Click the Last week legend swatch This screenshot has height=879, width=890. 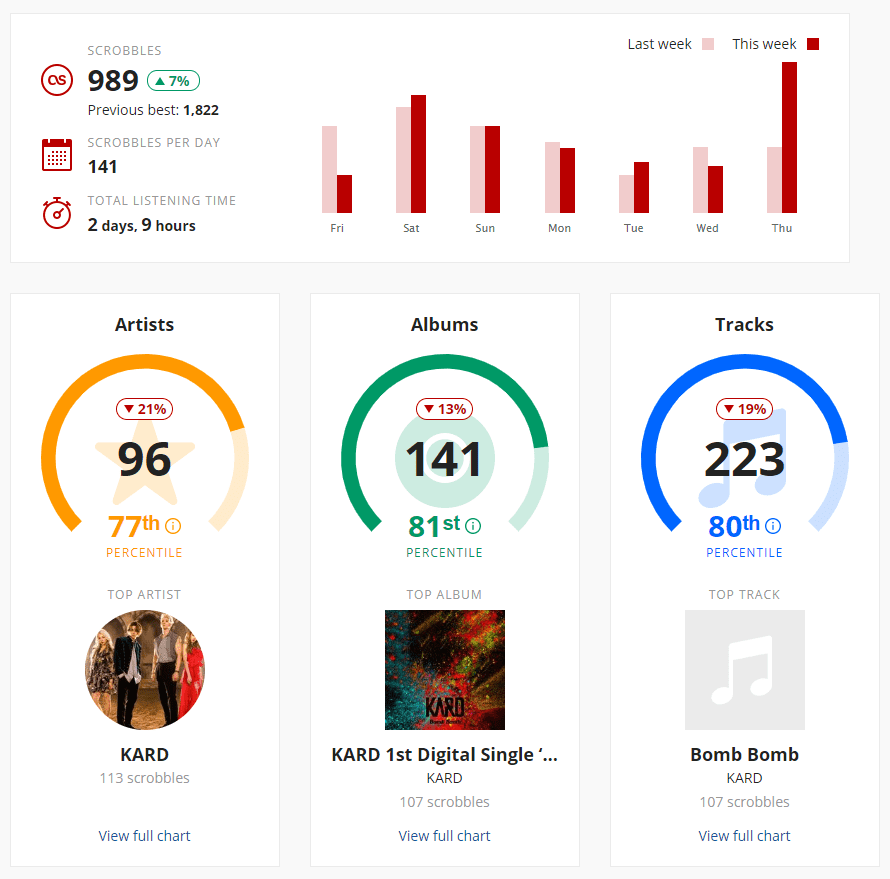[708, 44]
